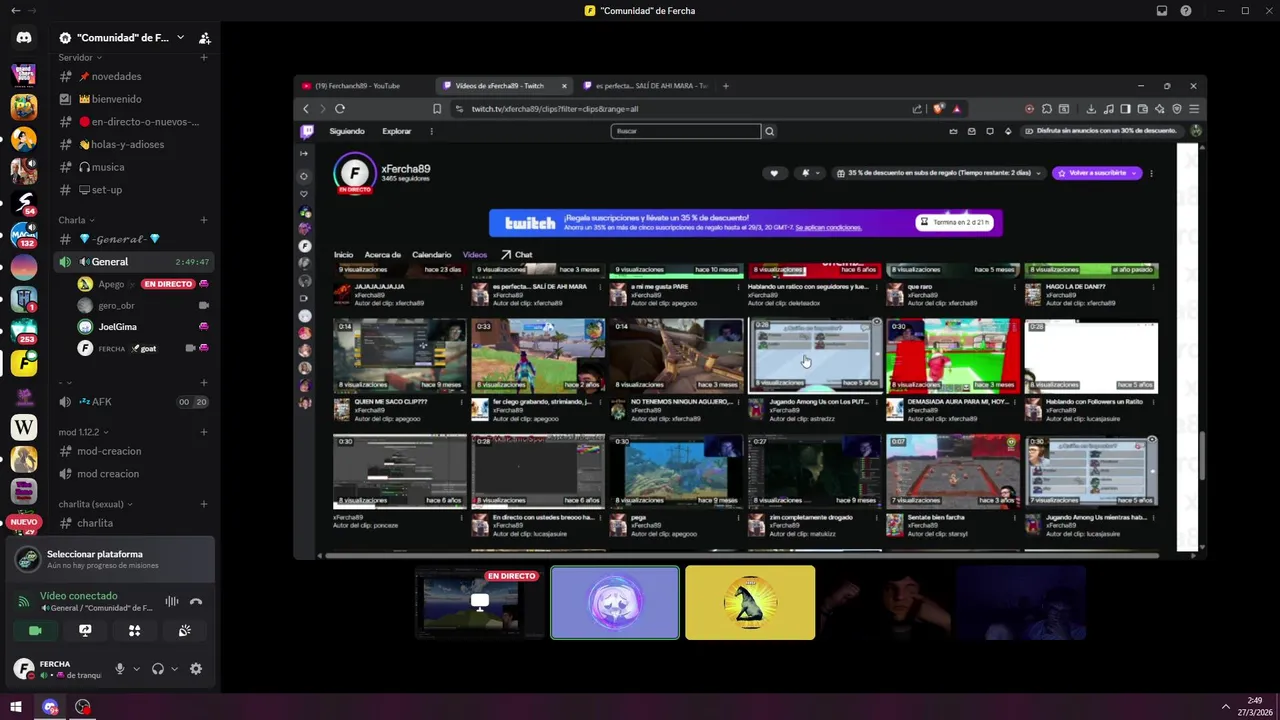Select Apego's EN DIRECTO stream tile

480,602
